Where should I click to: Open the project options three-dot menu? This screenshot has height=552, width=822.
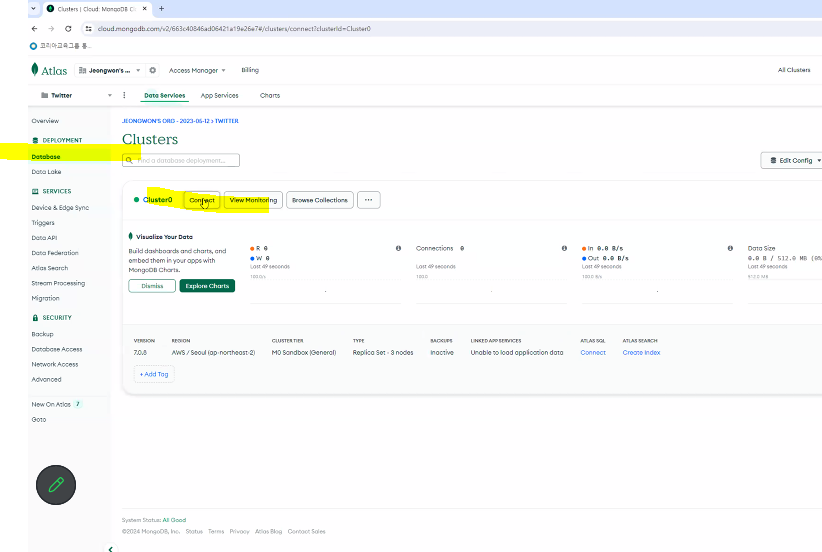click(x=124, y=95)
